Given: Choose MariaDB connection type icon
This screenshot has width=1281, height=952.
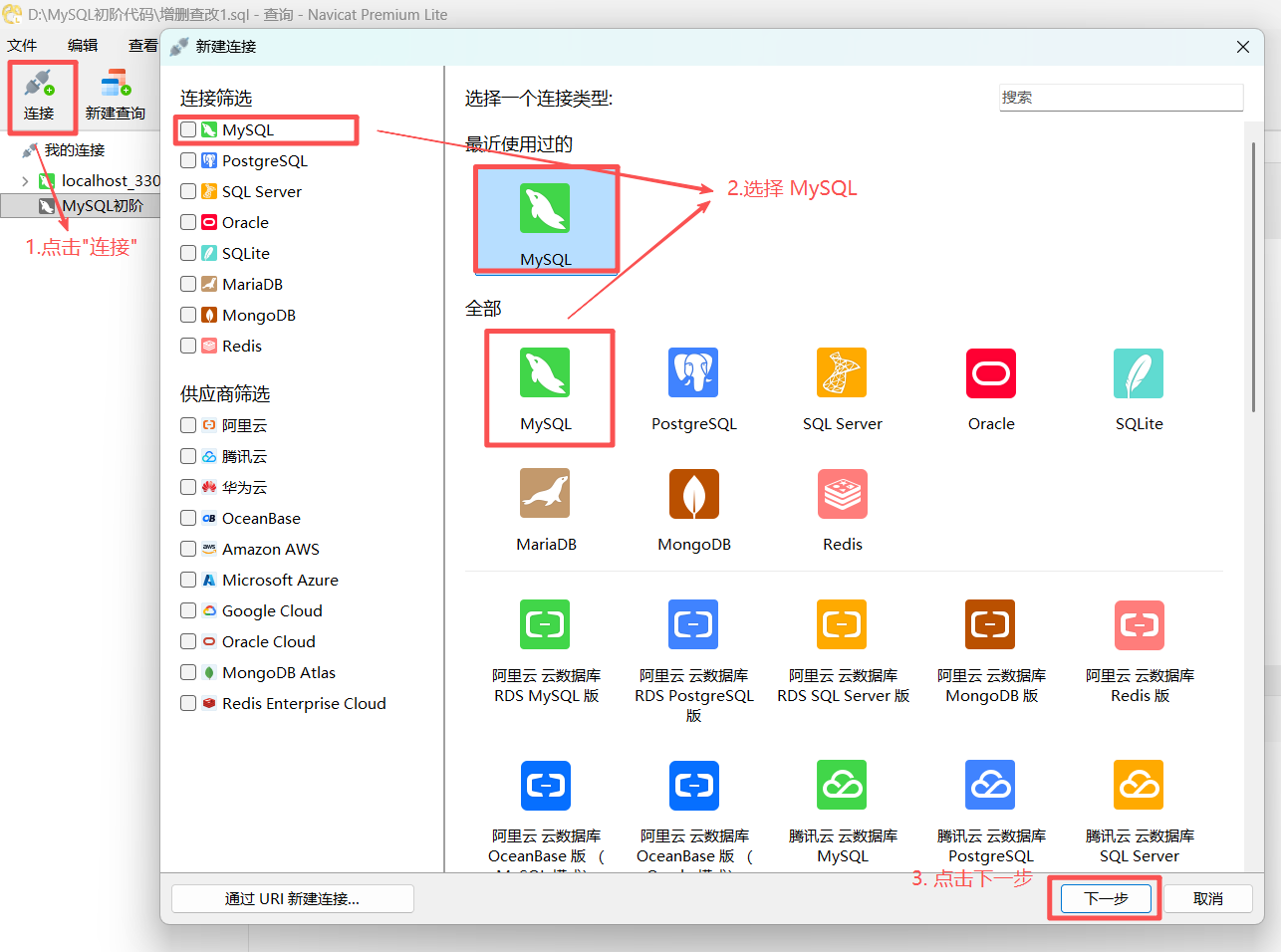Looking at the screenshot, I should click(545, 493).
